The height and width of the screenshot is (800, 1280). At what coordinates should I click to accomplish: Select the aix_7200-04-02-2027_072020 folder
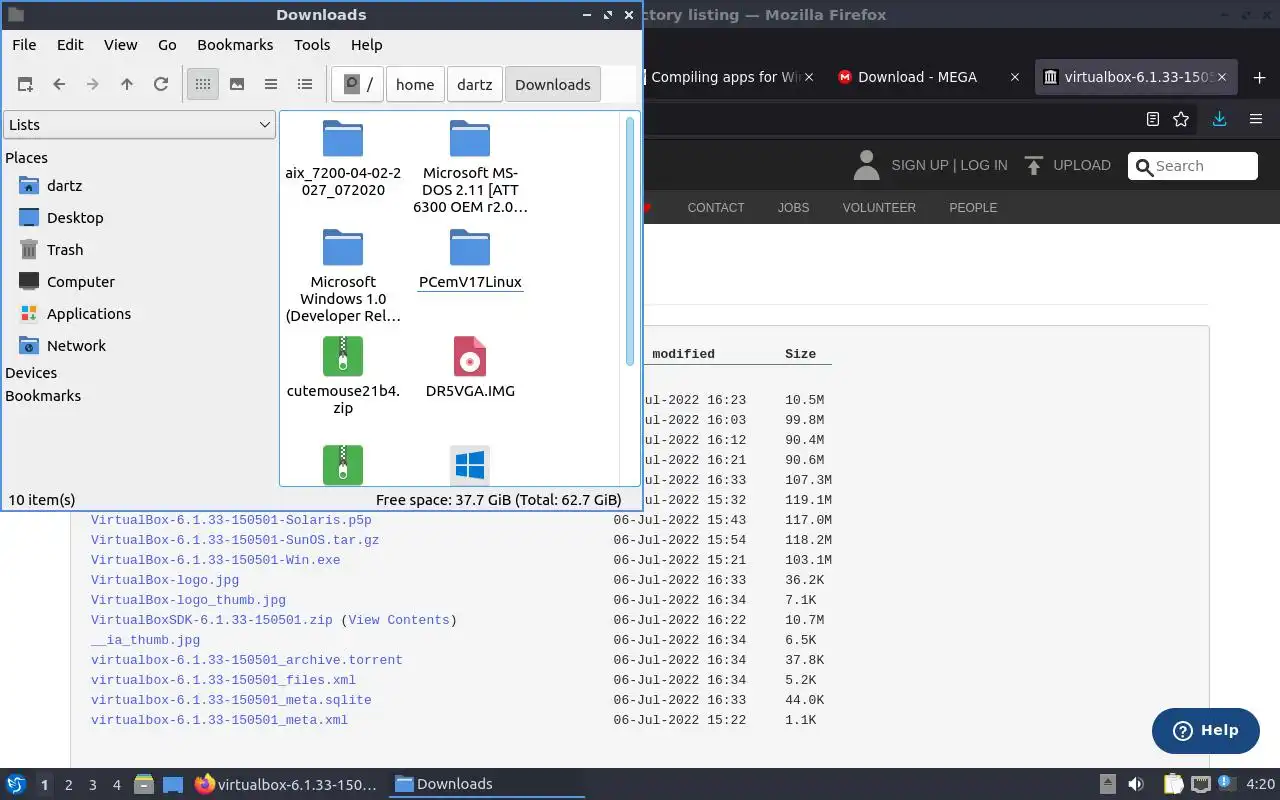pyautogui.click(x=343, y=158)
